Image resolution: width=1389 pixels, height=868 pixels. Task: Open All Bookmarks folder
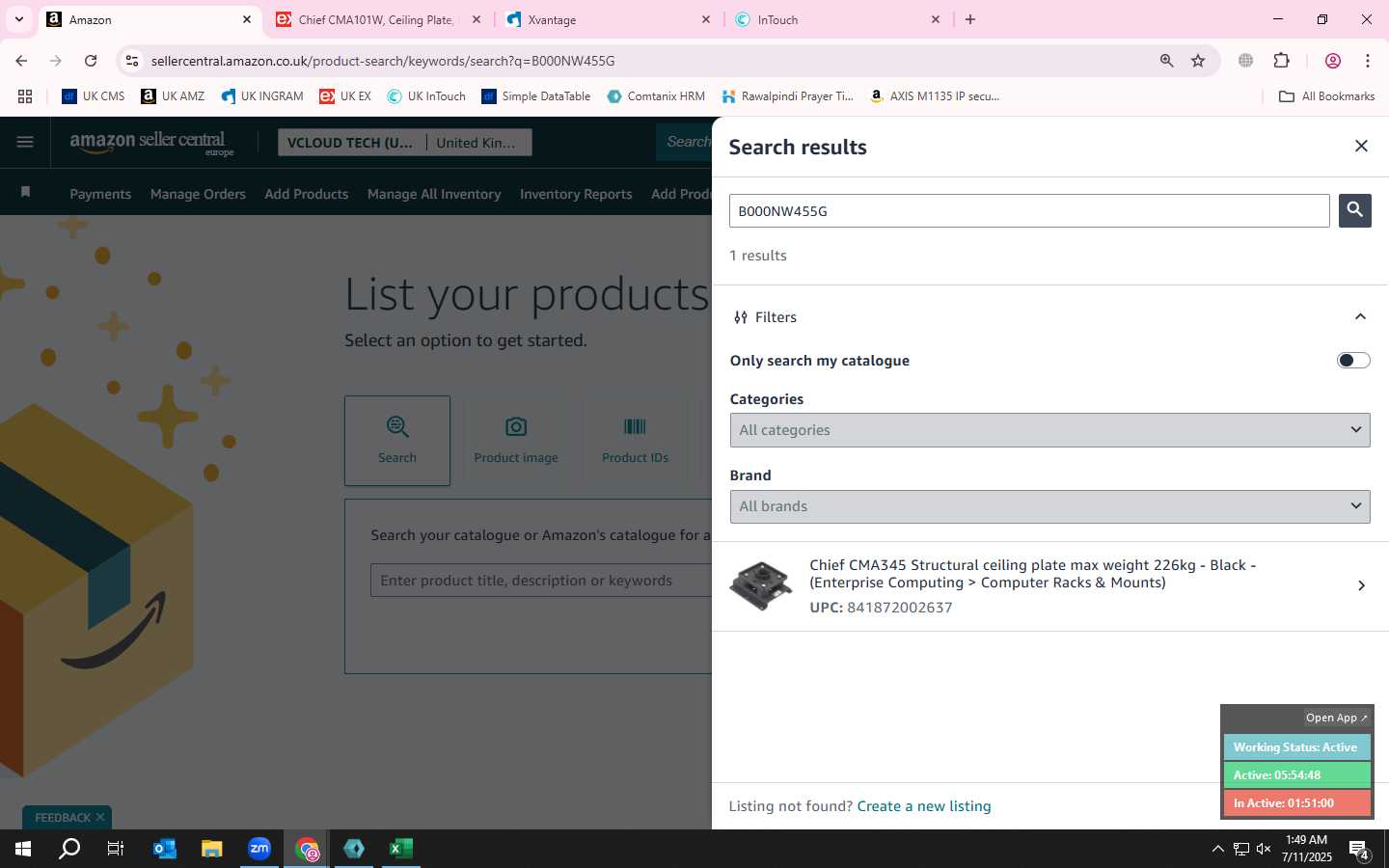click(1327, 96)
